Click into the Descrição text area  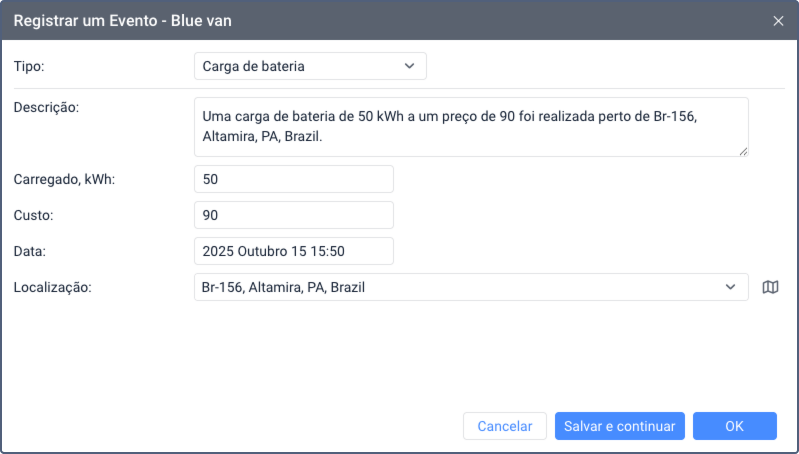470,127
